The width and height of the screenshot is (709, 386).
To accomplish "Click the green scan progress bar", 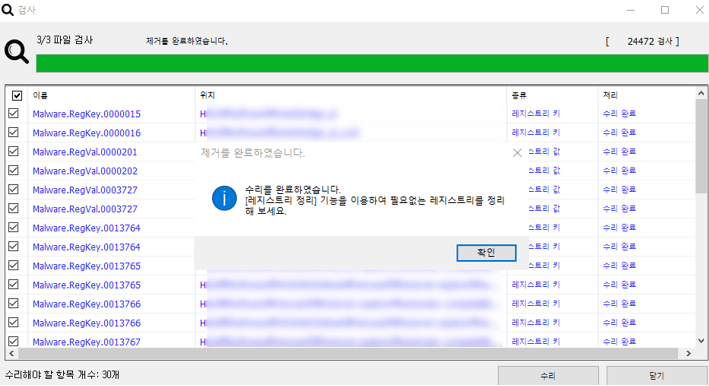I will tap(372, 63).
